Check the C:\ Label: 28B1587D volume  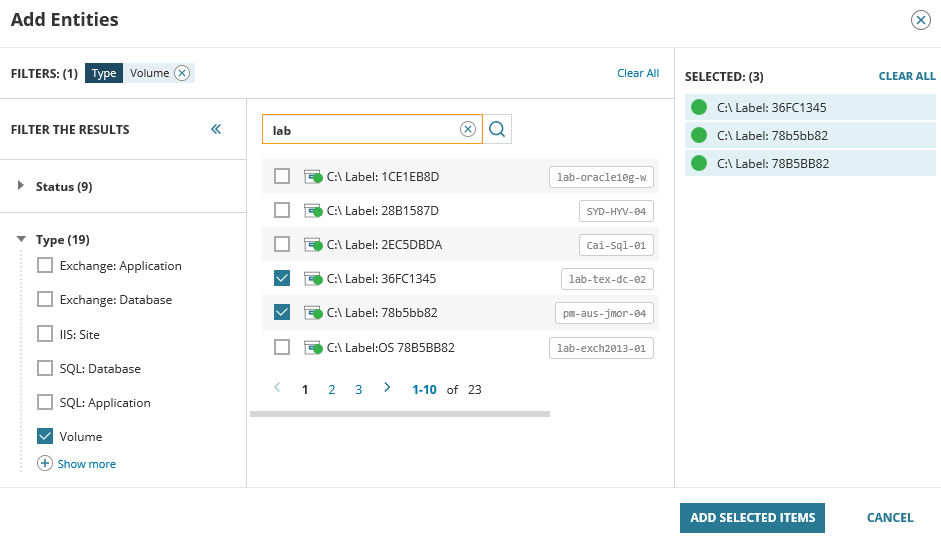point(282,210)
